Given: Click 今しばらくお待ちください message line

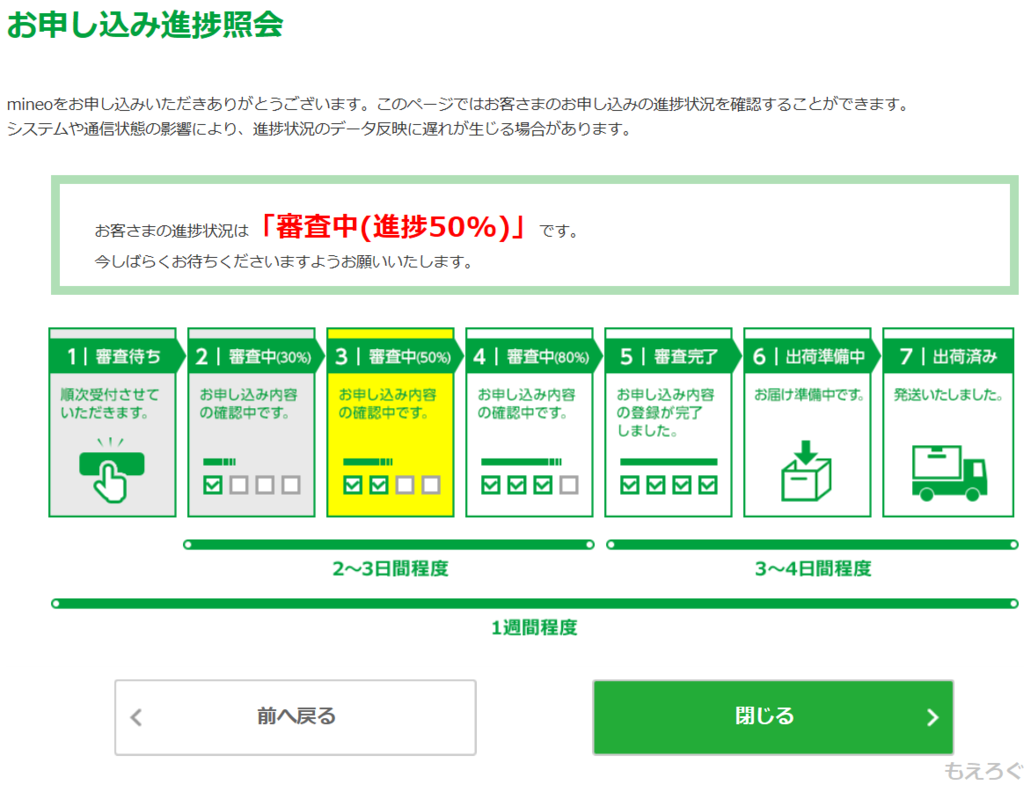Looking at the screenshot, I should coord(283,262).
